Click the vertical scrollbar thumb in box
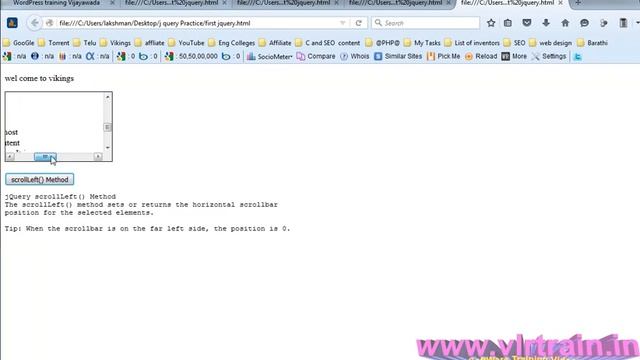The width and height of the screenshot is (640, 360). [x=107, y=127]
